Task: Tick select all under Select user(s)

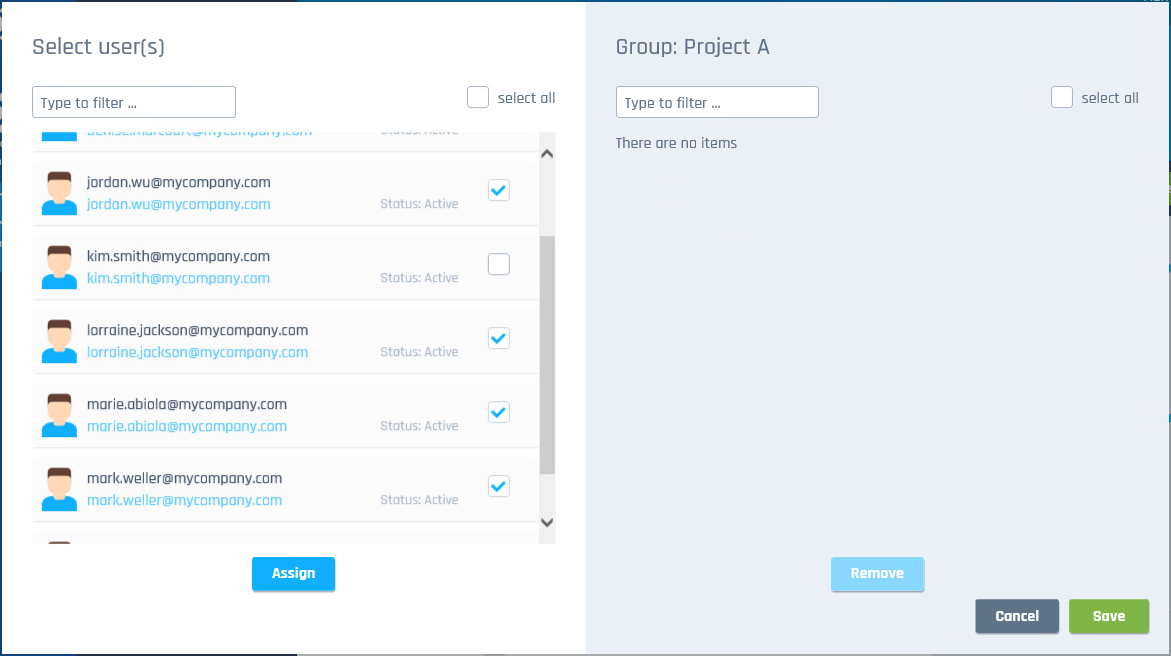Action: [478, 97]
